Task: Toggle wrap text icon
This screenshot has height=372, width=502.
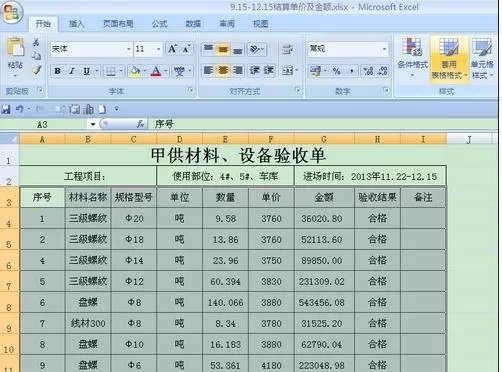Action: 287,49
